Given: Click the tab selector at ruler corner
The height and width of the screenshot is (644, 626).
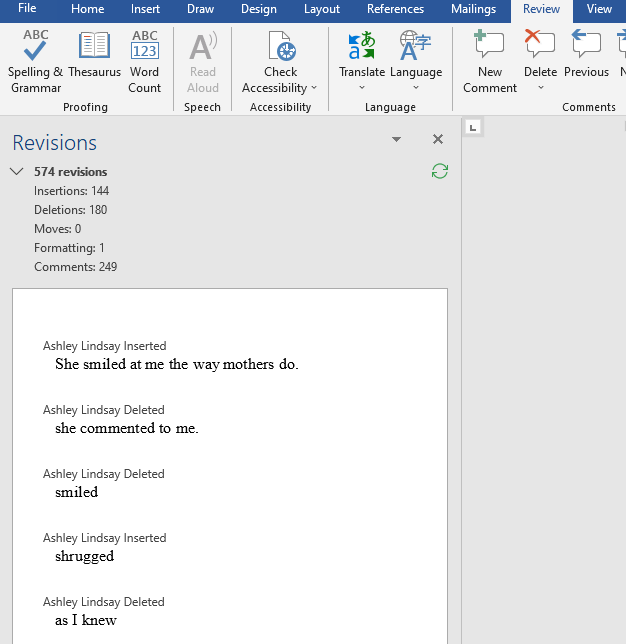Looking at the screenshot, I should [x=473, y=127].
